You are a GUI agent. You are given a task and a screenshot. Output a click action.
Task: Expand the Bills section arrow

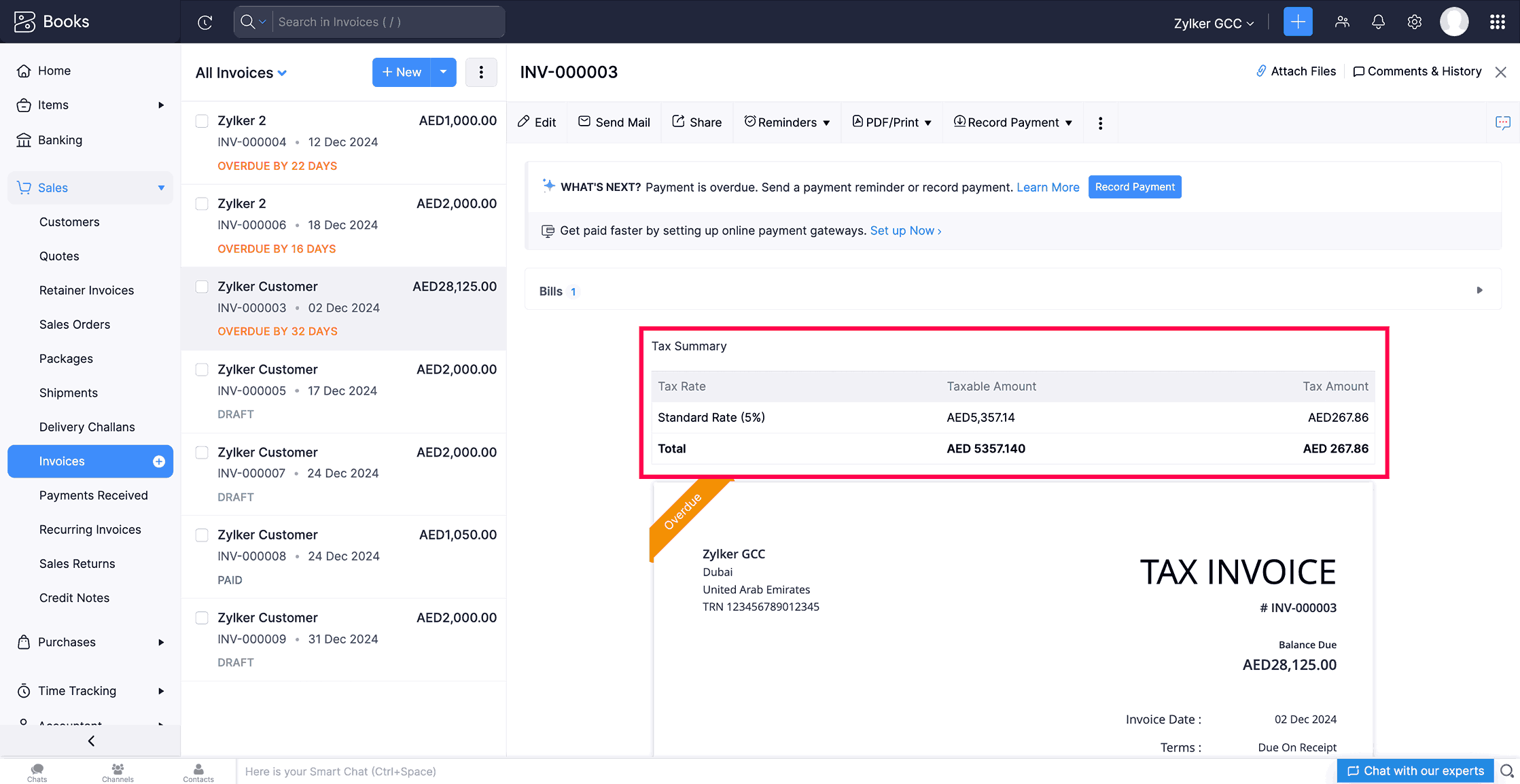click(x=1479, y=290)
